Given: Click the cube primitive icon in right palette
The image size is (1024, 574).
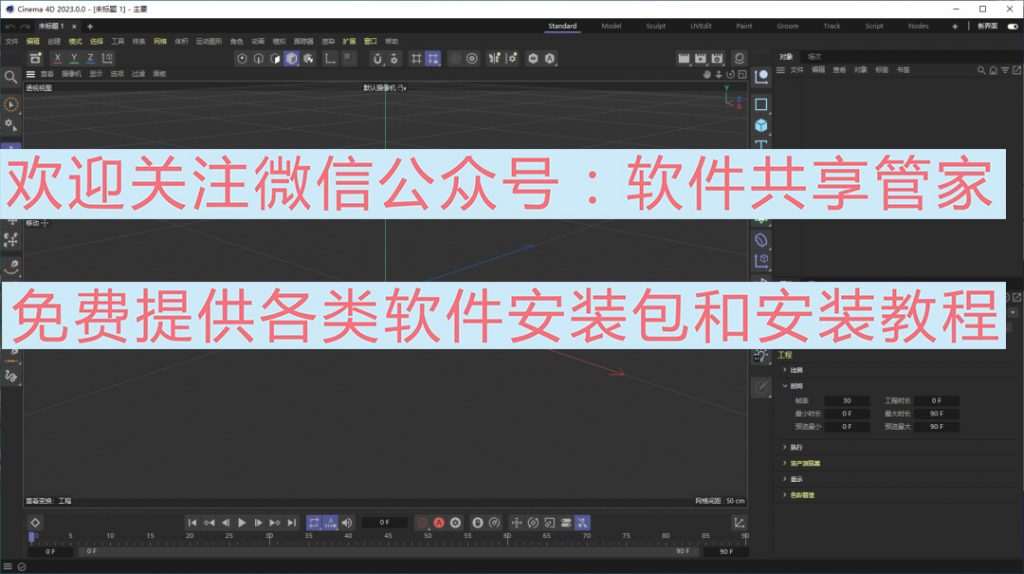Looking at the screenshot, I should [761, 125].
